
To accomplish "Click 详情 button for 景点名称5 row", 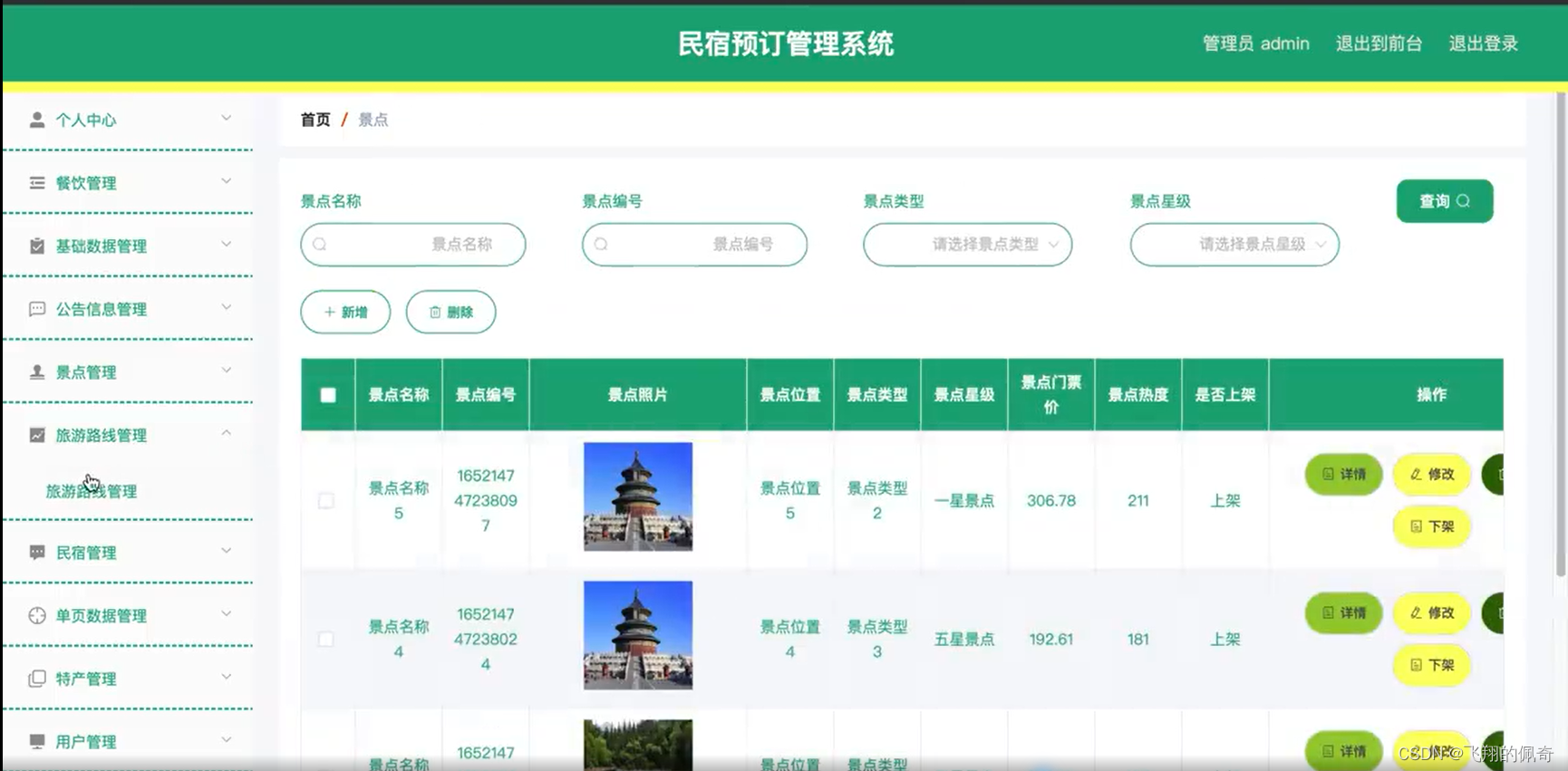I will point(1343,474).
